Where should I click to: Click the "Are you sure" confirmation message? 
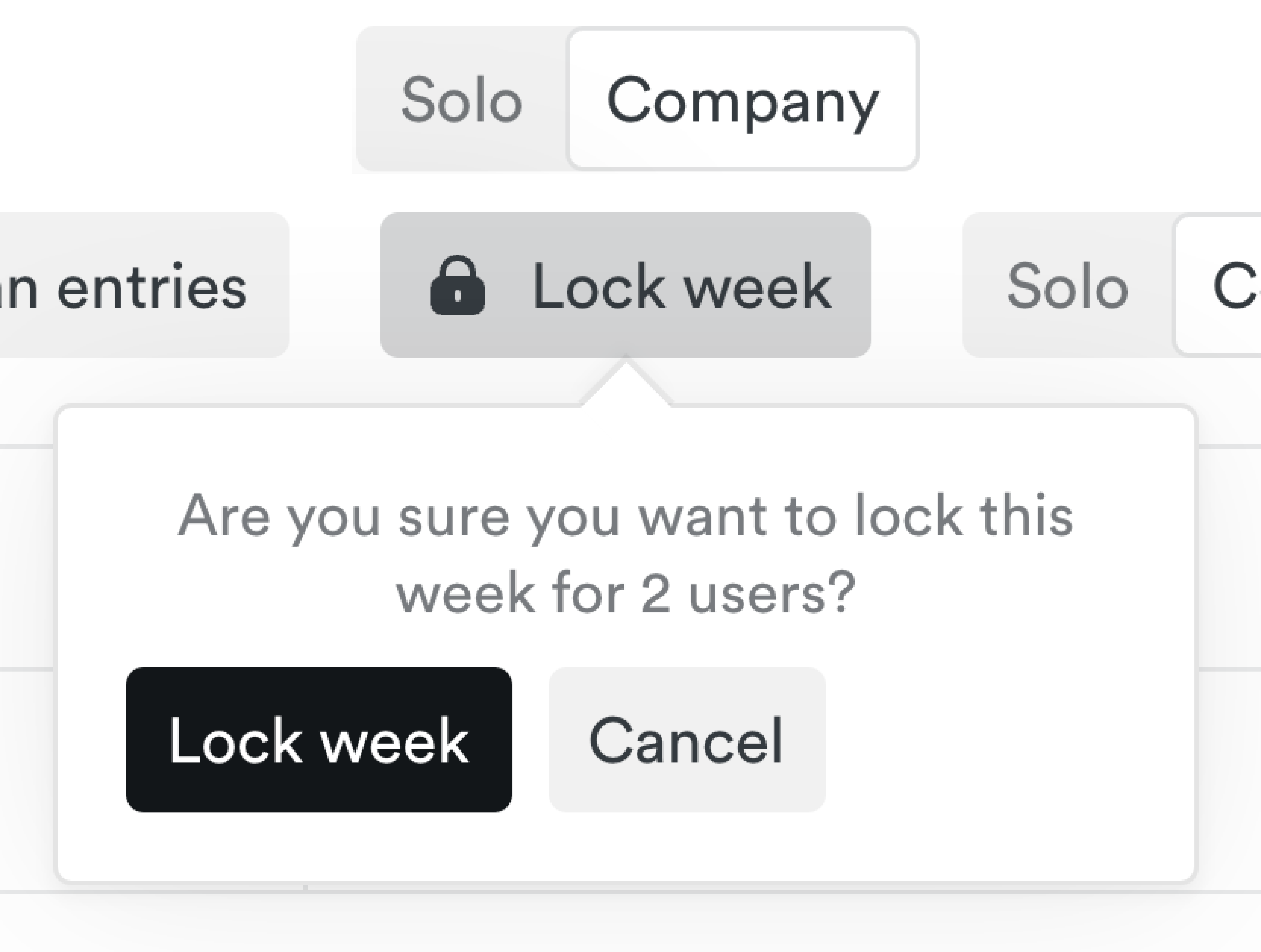625,516
